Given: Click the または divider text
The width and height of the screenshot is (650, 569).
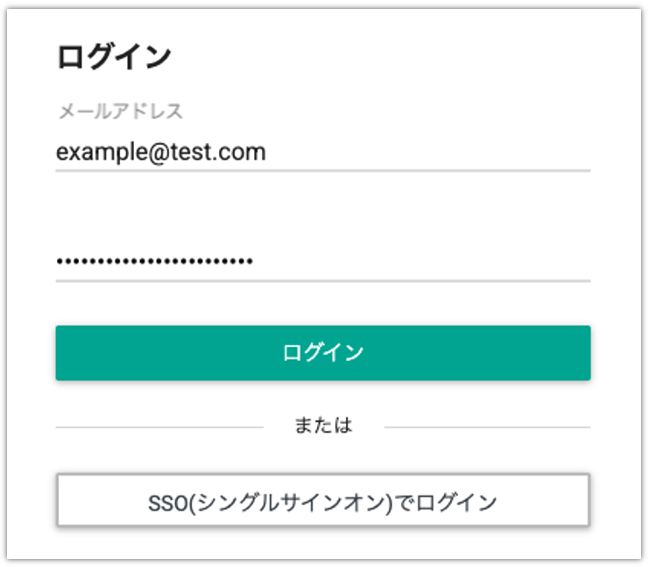Looking at the screenshot, I should pos(323,426).
